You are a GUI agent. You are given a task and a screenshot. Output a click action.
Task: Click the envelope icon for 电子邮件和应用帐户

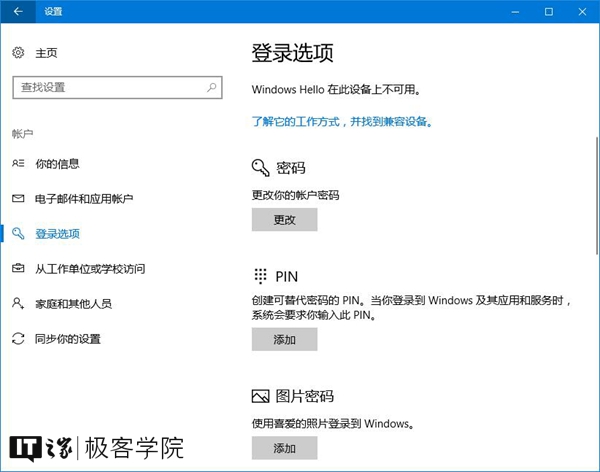18,198
